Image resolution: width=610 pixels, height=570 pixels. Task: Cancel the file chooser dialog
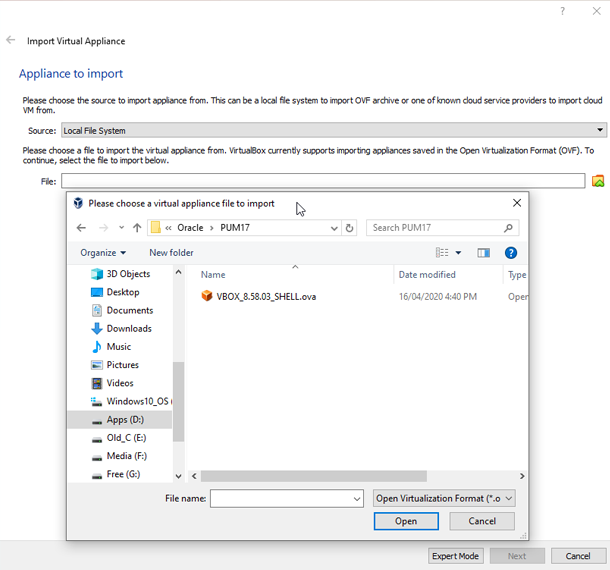482,521
